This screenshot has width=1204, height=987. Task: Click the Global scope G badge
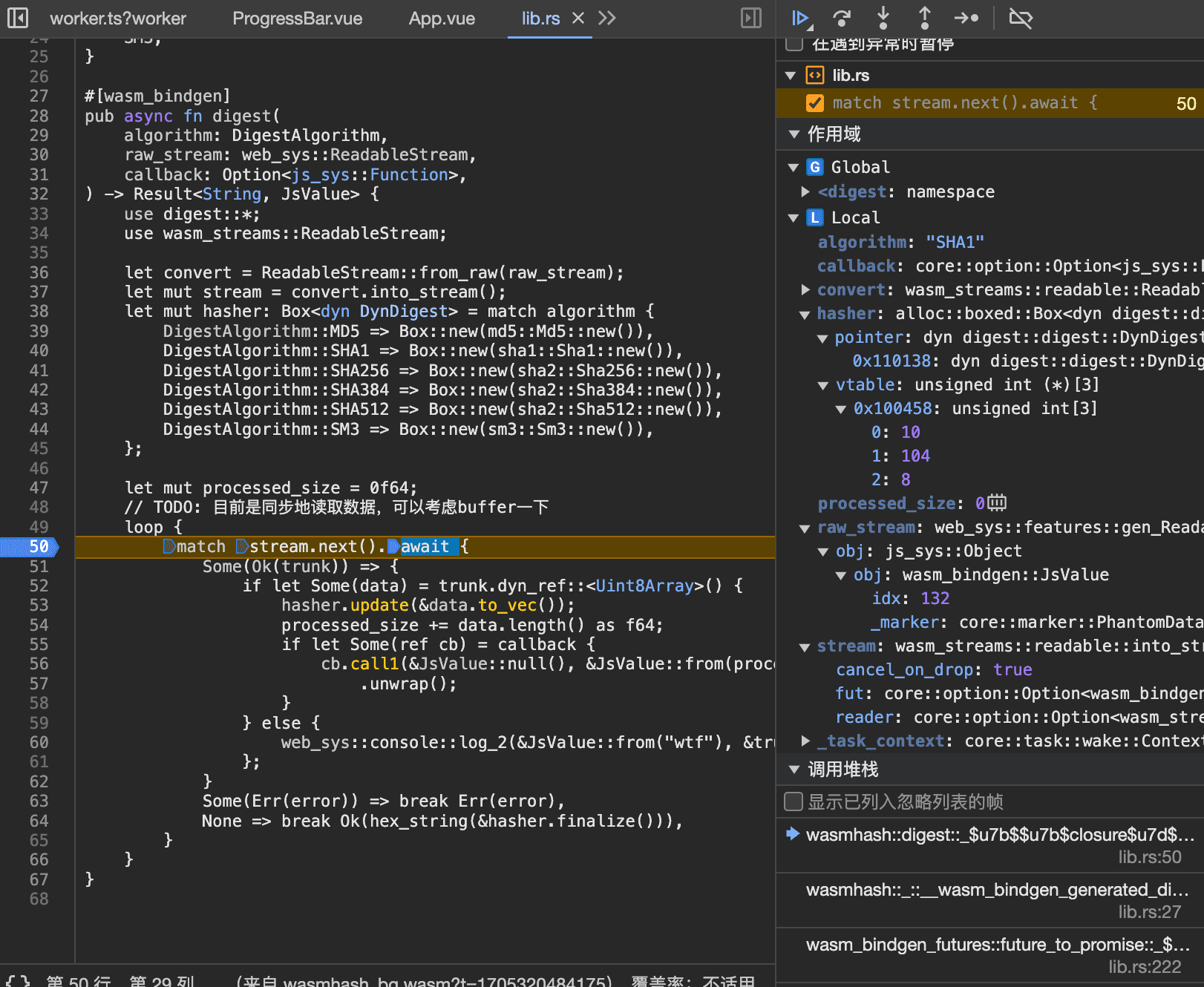pyautogui.click(x=815, y=167)
